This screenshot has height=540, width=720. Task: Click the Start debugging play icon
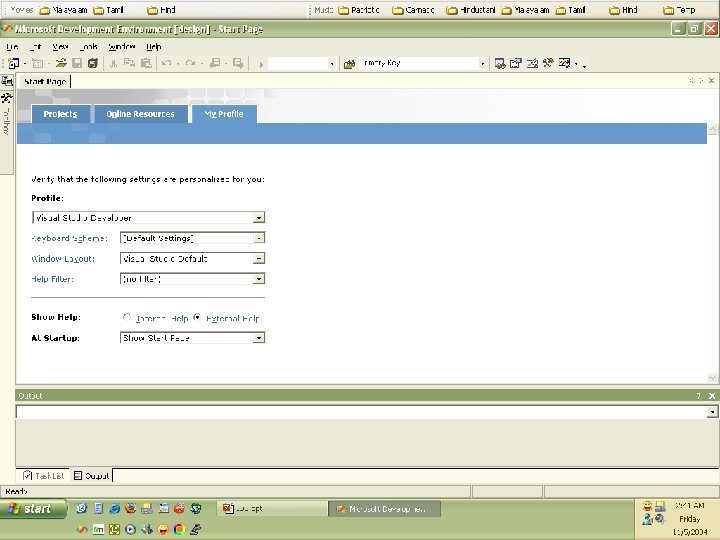(x=261, y=64)
